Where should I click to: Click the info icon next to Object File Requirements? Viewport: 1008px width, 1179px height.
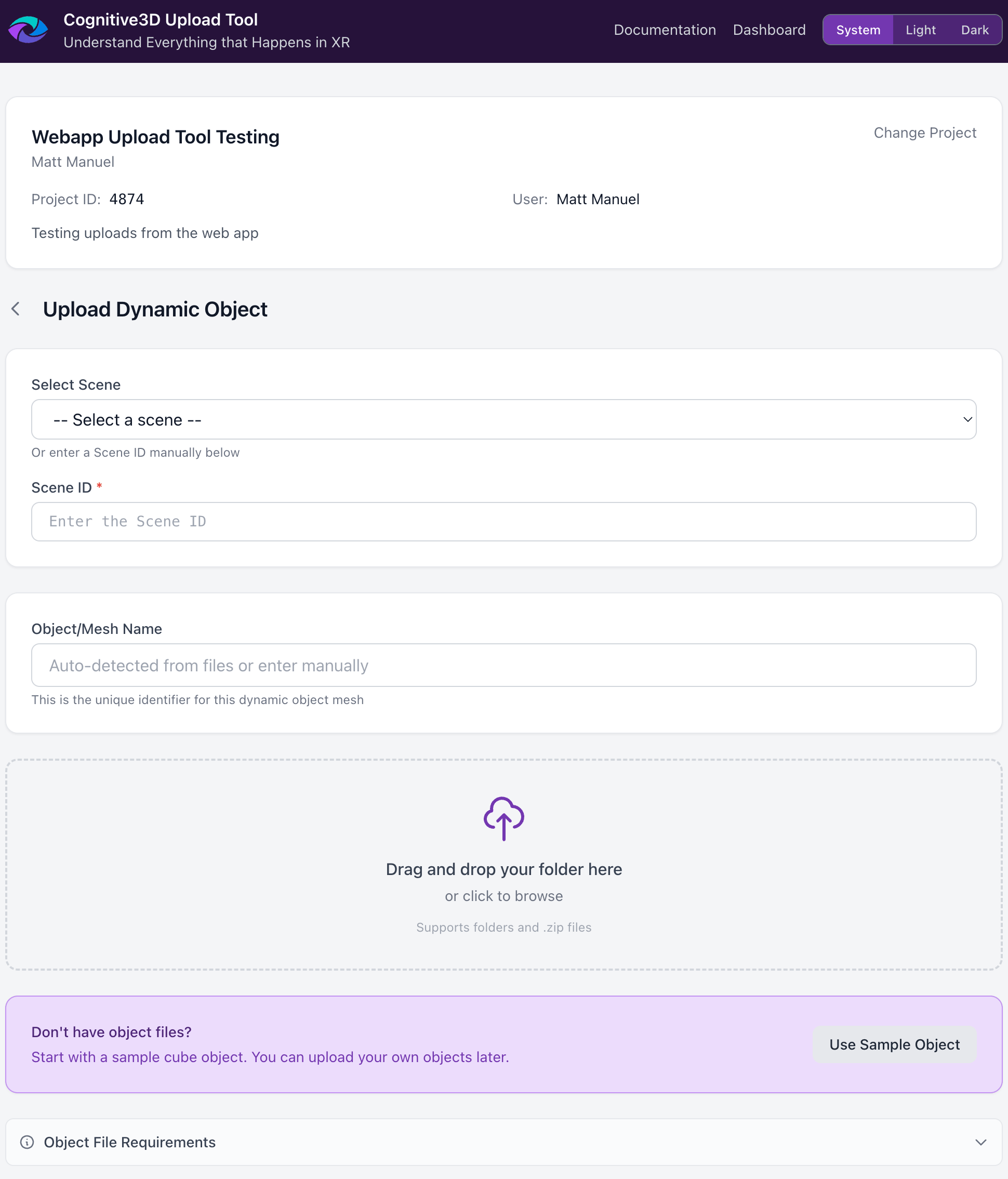(28, 1142)
